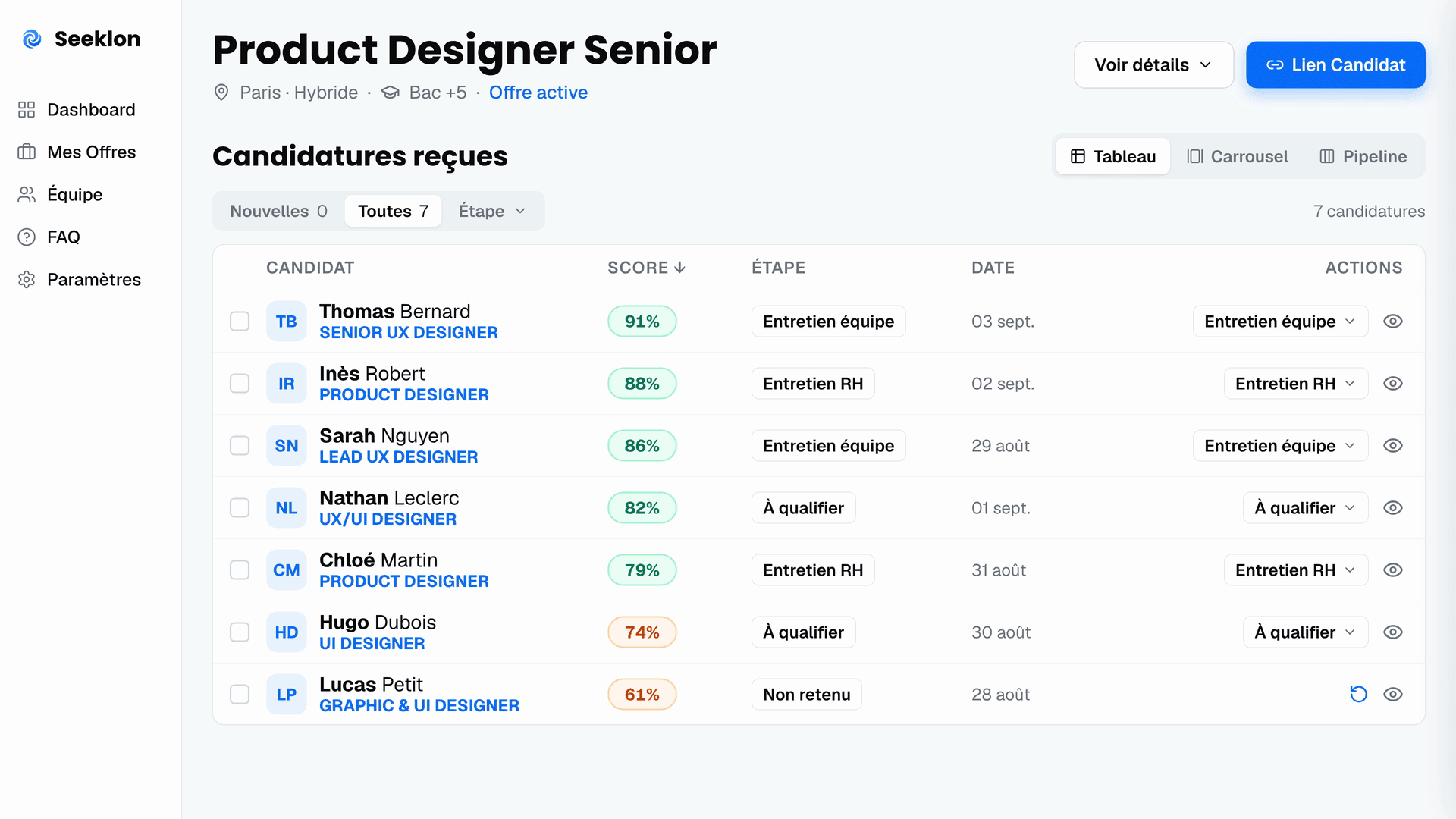The image size is (1456, 819).
Task: Check the box for Thomas Bernard
Action: tap(240, 322)
